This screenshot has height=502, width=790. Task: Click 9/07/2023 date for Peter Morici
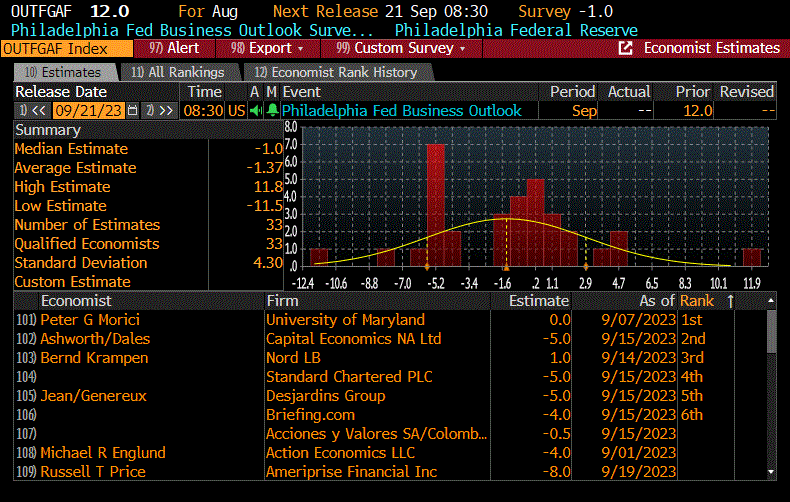pyautogui.click(x=638, y=320)
